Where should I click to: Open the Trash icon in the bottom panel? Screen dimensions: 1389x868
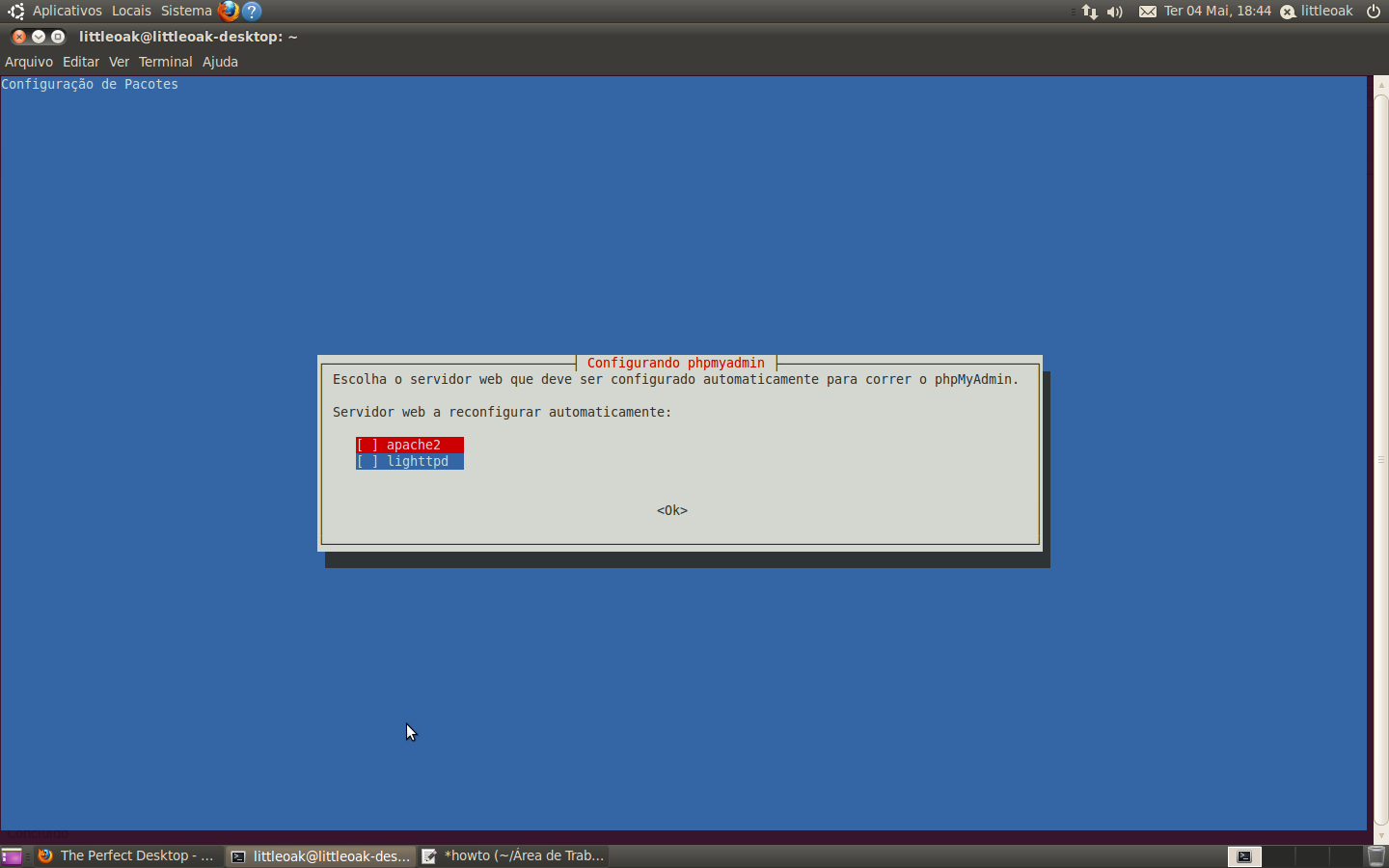[1376, 855]
